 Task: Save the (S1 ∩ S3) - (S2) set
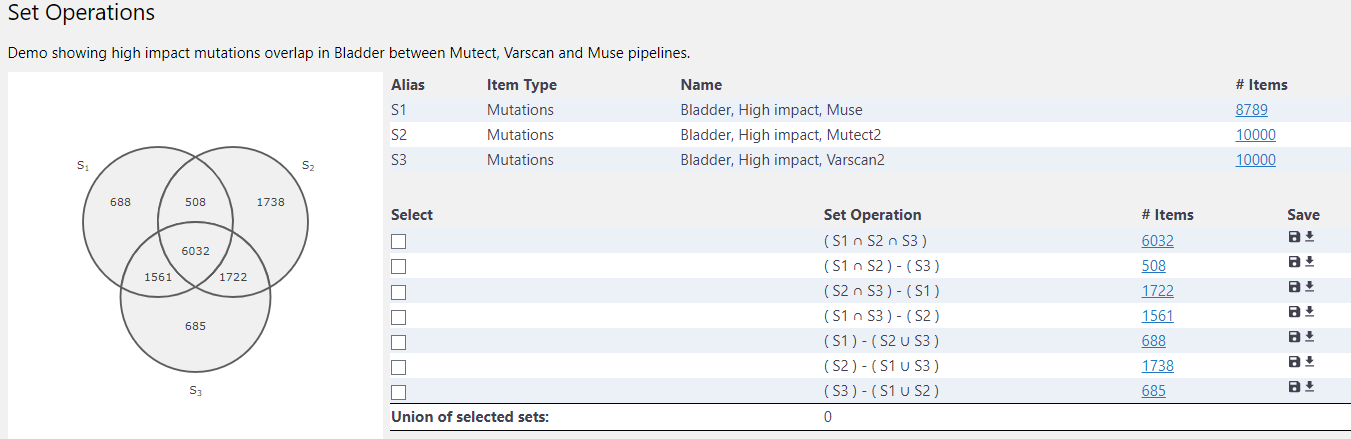point(1295,312)
